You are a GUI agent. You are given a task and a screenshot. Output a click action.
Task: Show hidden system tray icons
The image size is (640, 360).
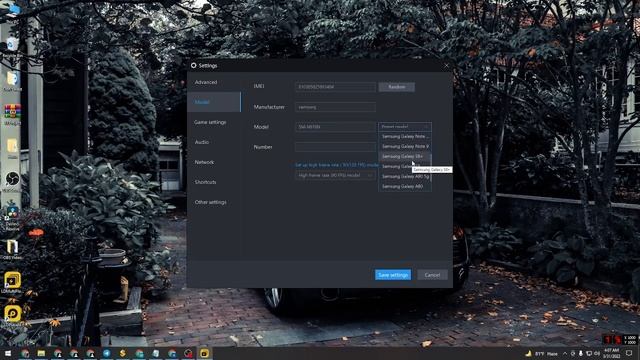565,353
